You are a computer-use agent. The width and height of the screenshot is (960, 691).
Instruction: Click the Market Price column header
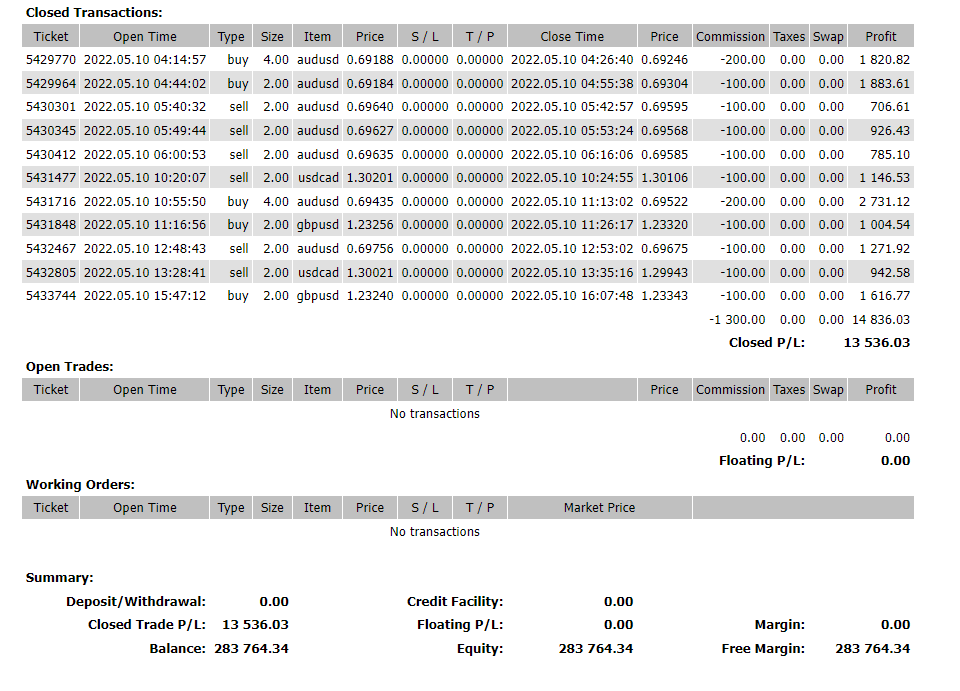click(x=599, y=507)
